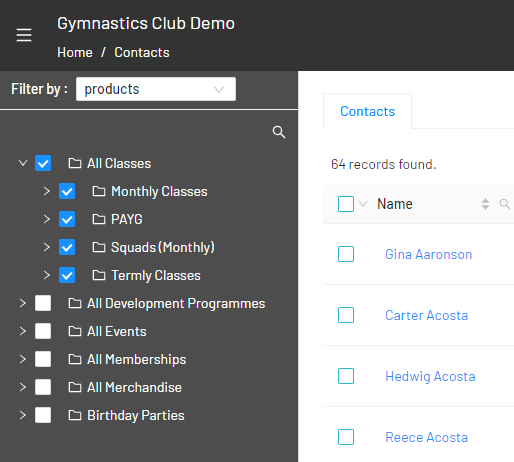
Task: Click the PAYG folder icon
Action: (x=99, y=219)
